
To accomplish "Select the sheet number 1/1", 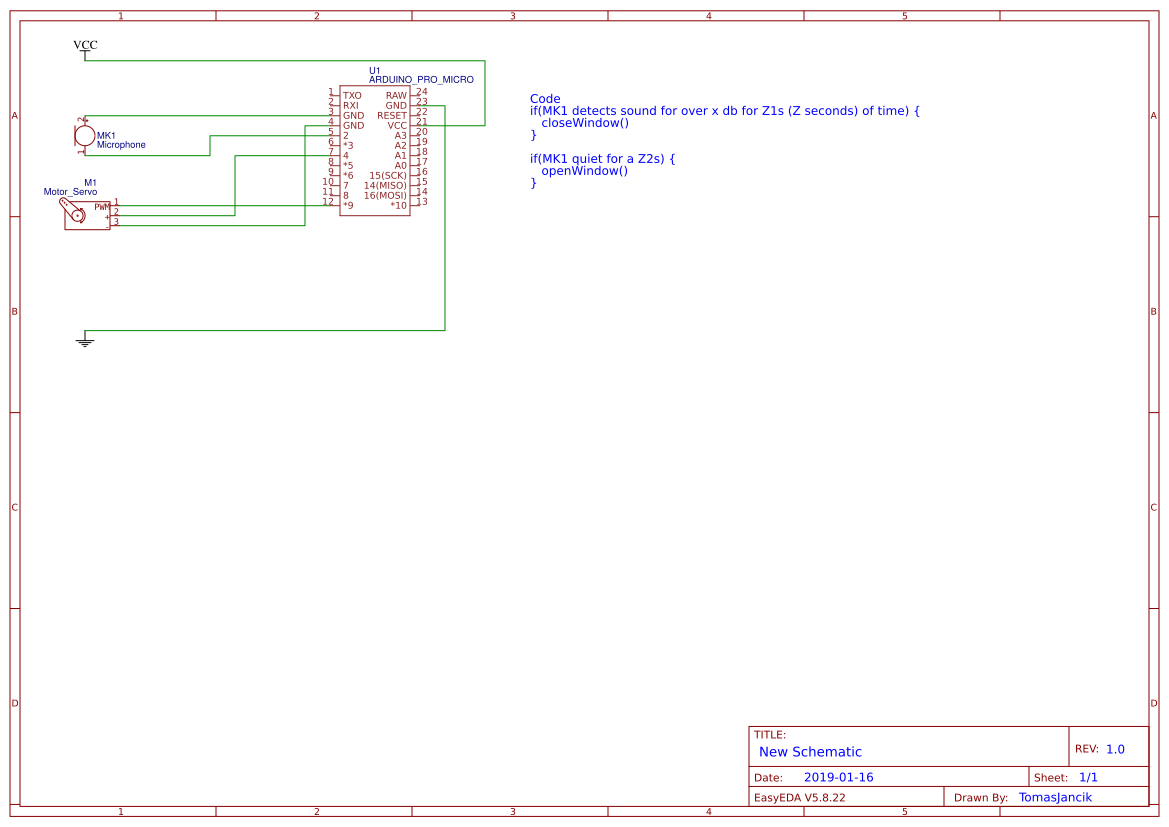I will click(1088, 777).
